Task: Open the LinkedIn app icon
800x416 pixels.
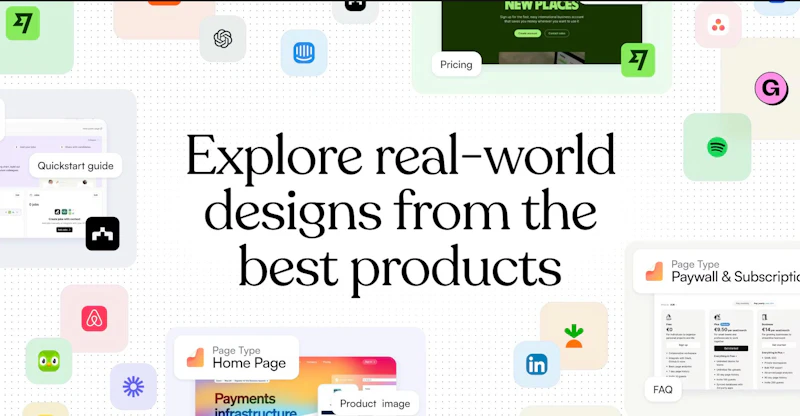Action: pyautogui.click(x=537, y=364)
